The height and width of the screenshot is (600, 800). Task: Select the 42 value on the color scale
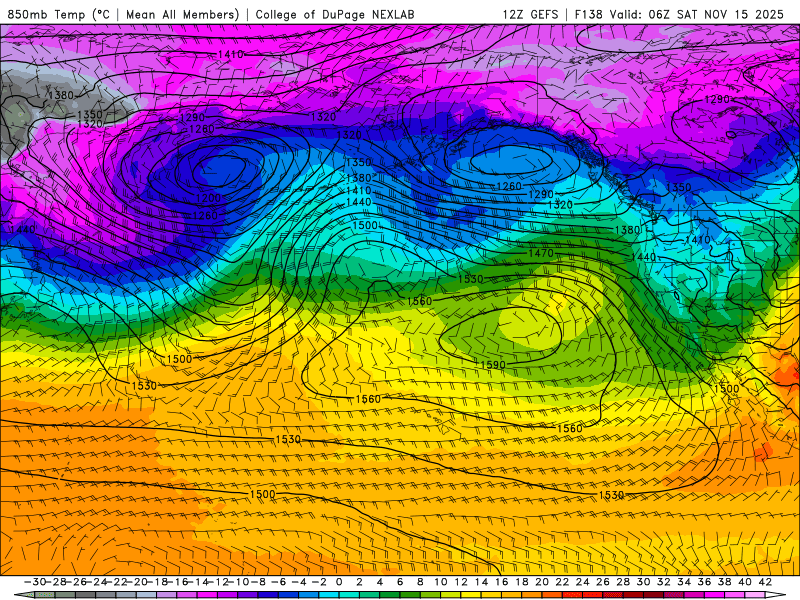(765, 582)
